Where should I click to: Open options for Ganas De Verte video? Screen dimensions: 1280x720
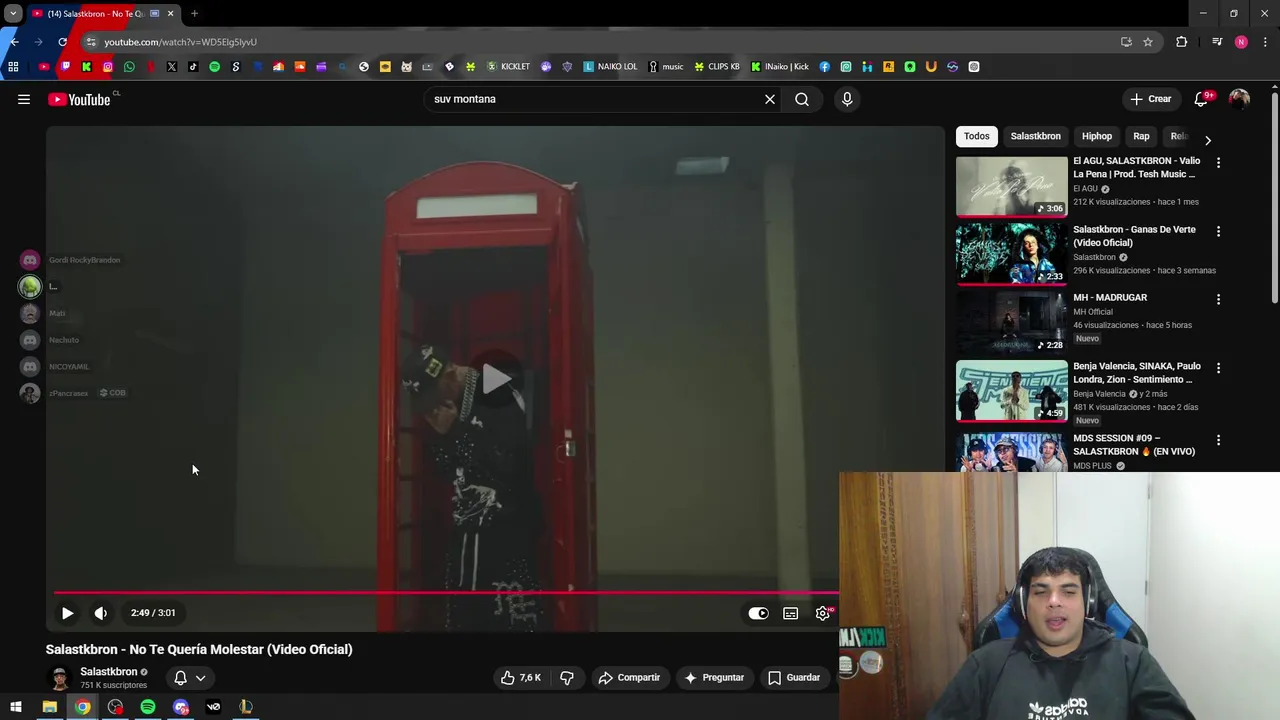tap(1218, 231)
